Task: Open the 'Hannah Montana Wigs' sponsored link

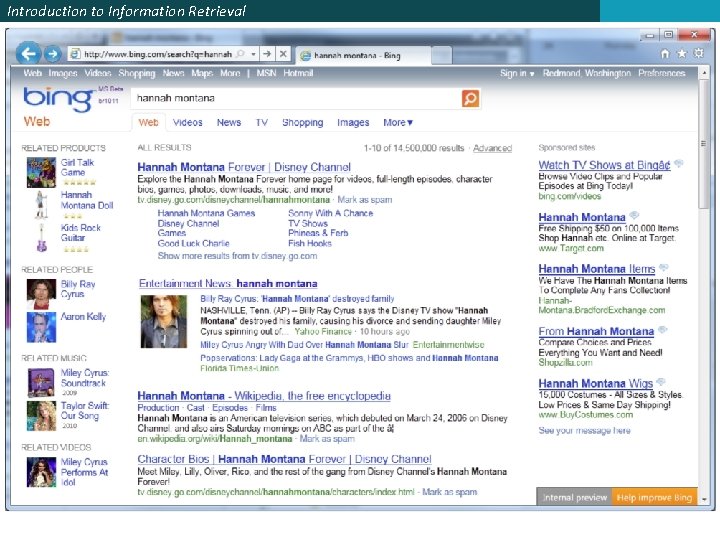Action: [x=596, y=383]
